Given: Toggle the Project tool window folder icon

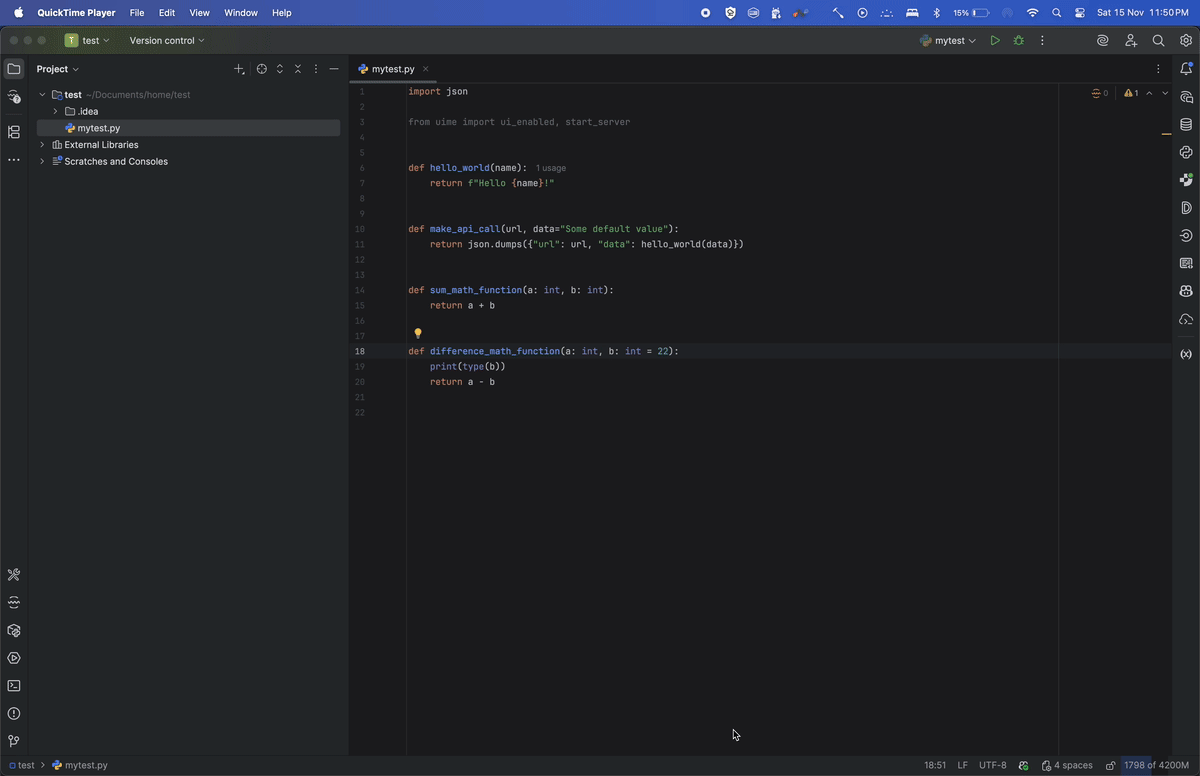Looking at the screenshot, I should pos(14,69).
